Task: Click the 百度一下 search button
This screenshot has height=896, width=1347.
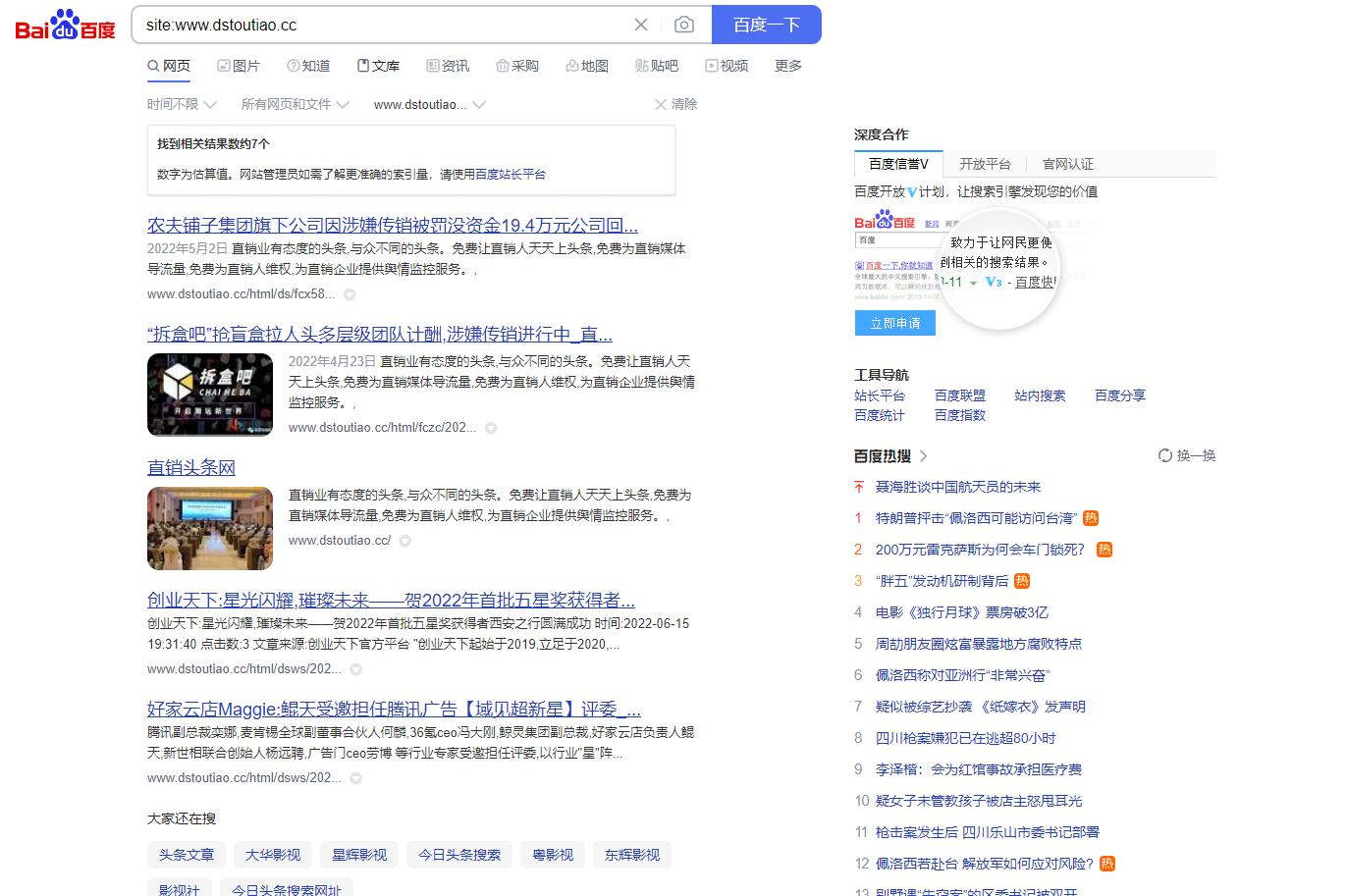Action: click(x=766, y=25)
